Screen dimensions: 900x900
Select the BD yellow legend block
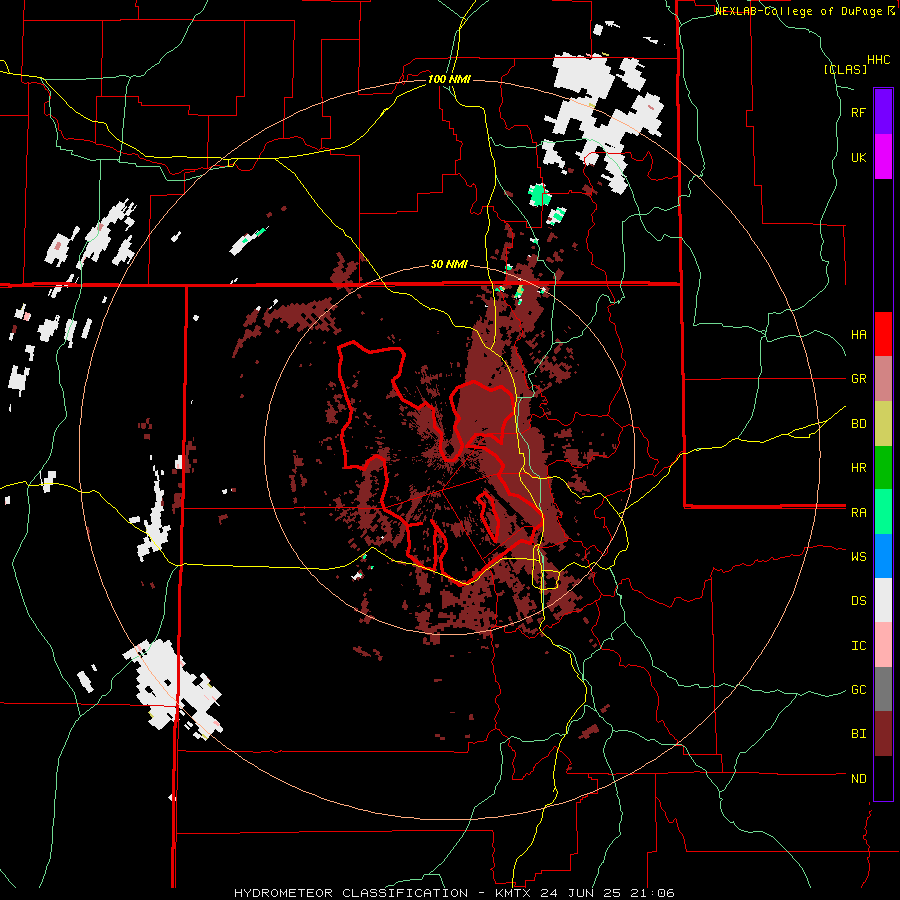(883, 424)
